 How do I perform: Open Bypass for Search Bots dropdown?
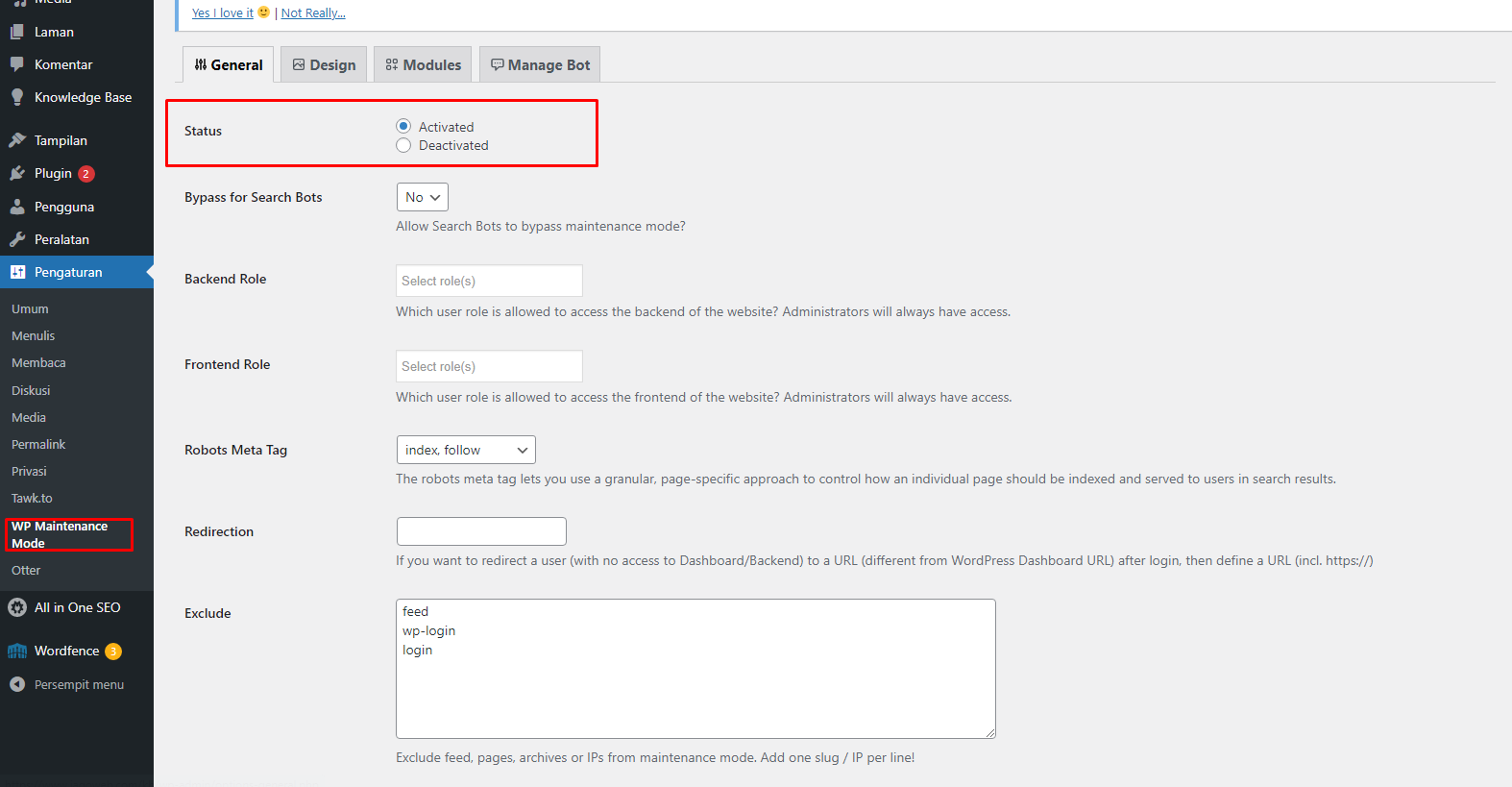click(x=423, y=197)
